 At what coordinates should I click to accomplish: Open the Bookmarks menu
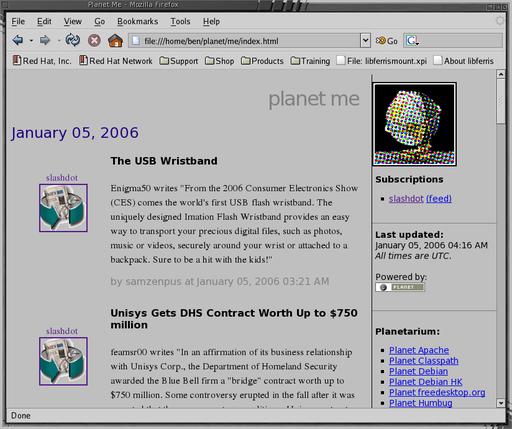click(x=138, y=21)
